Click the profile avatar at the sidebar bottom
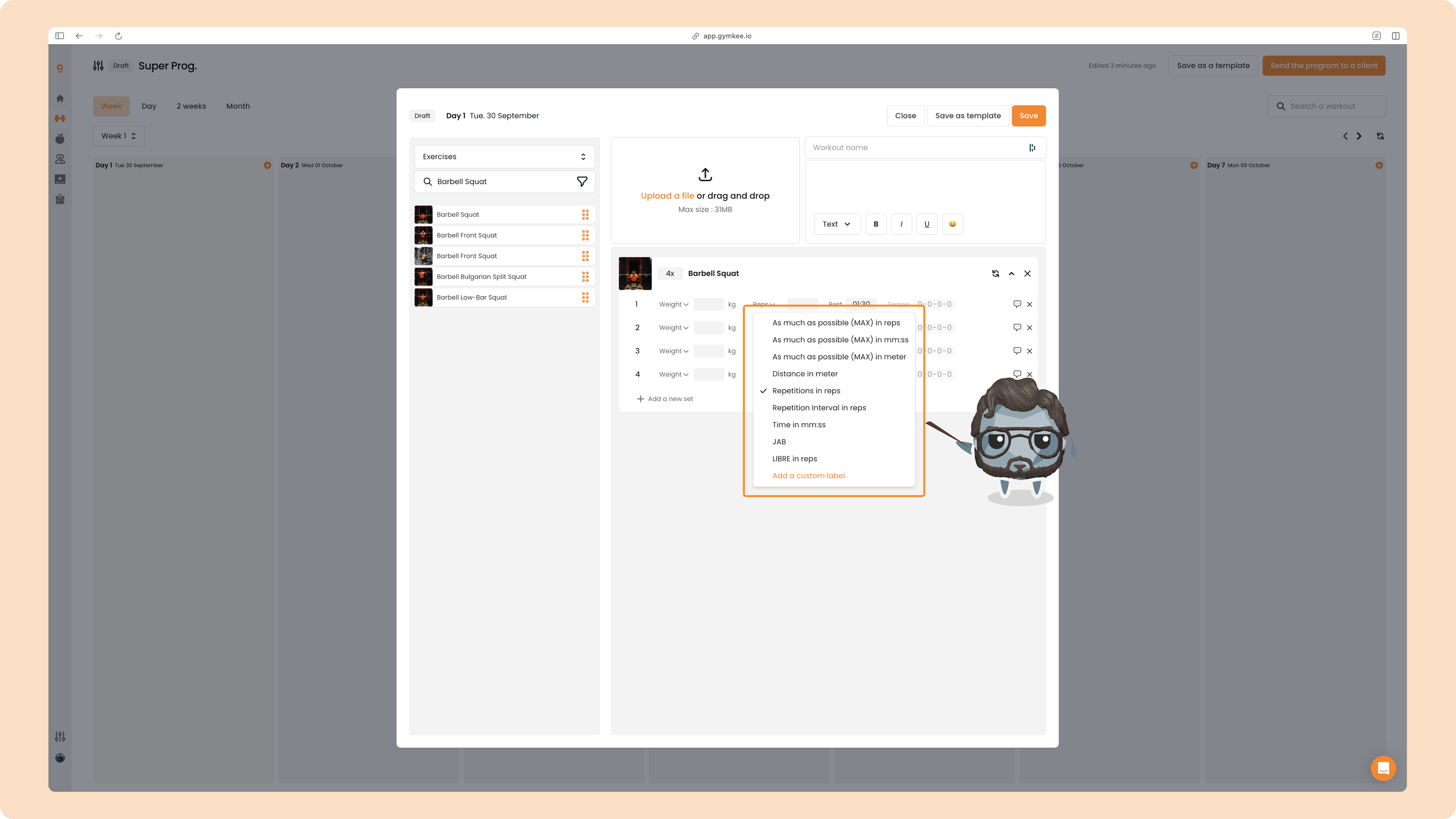 tap(60, 758)
